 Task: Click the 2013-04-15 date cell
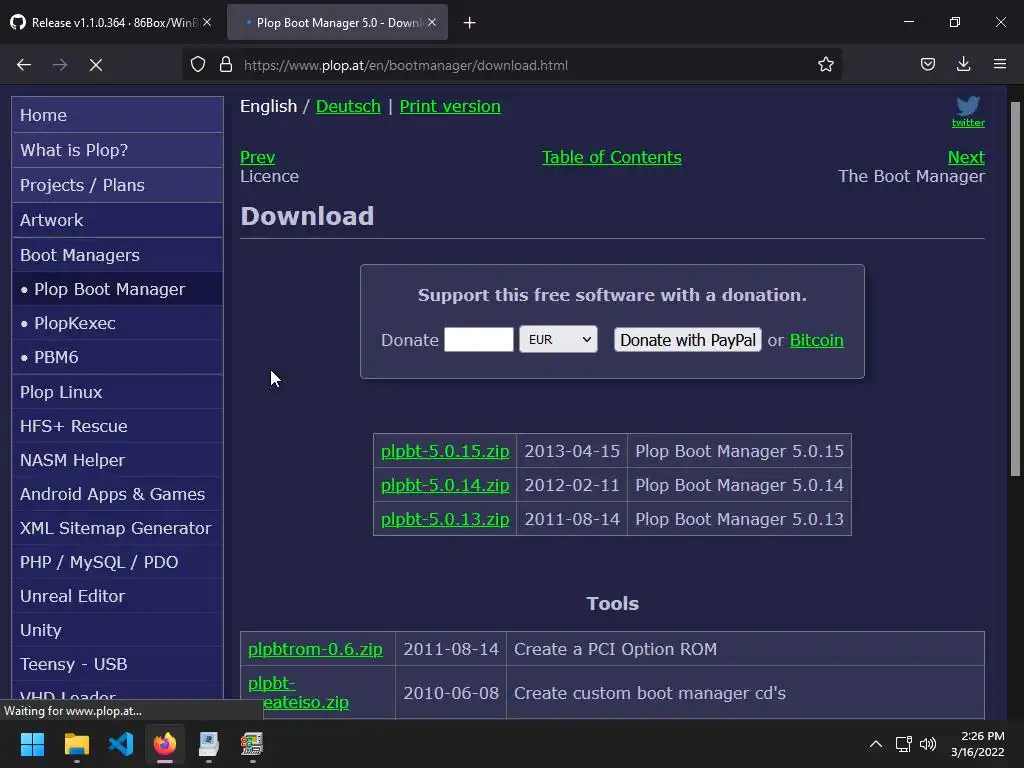572,451
